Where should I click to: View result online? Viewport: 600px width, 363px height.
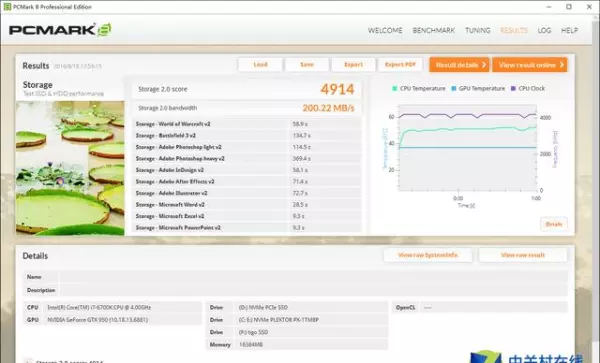tap(530, 65)
